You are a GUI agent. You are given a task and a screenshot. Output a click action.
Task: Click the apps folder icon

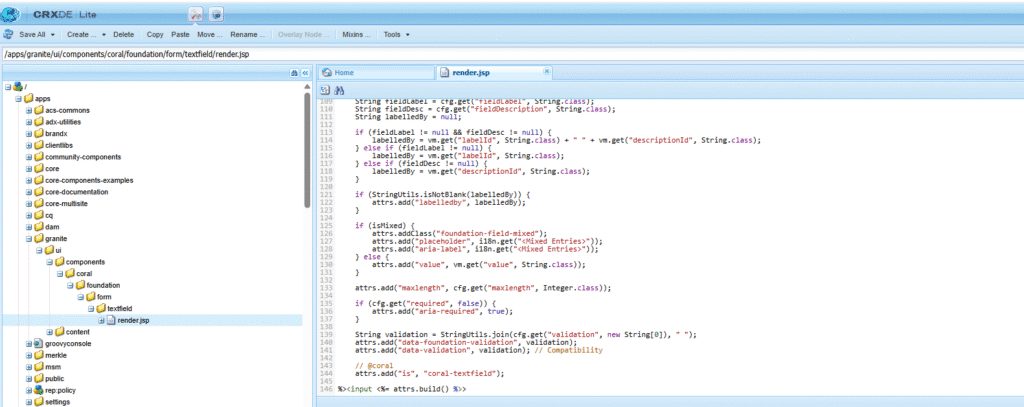pyautogui.click(x=29, y=99)
